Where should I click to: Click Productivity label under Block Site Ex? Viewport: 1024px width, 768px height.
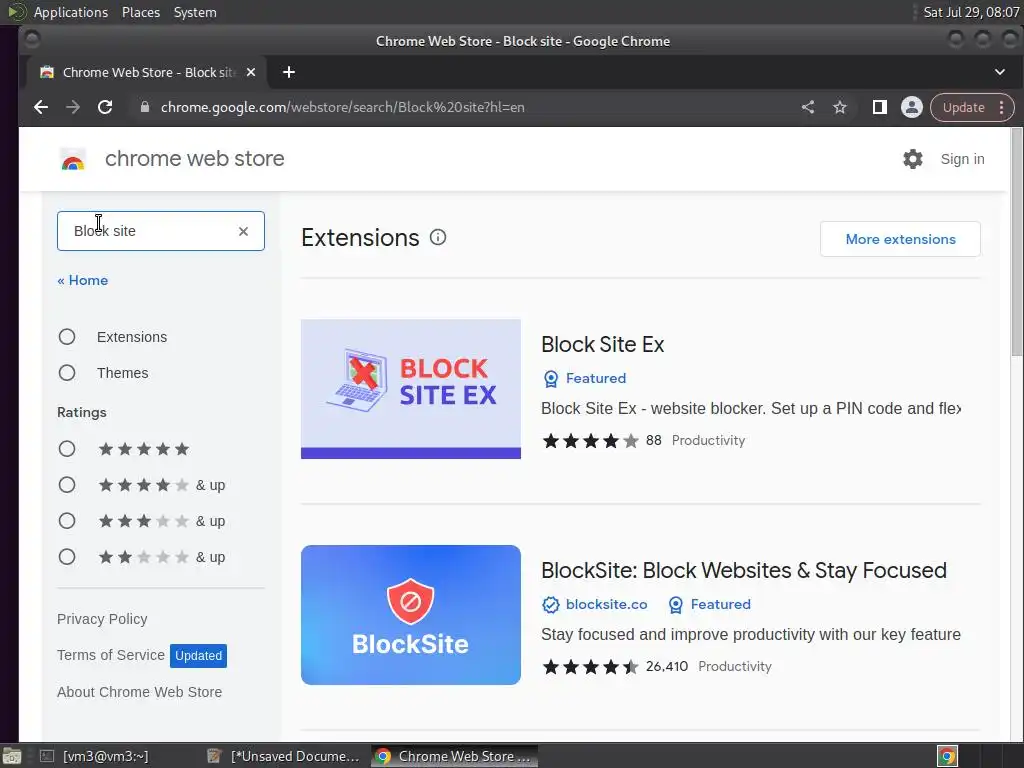(708, 441)
